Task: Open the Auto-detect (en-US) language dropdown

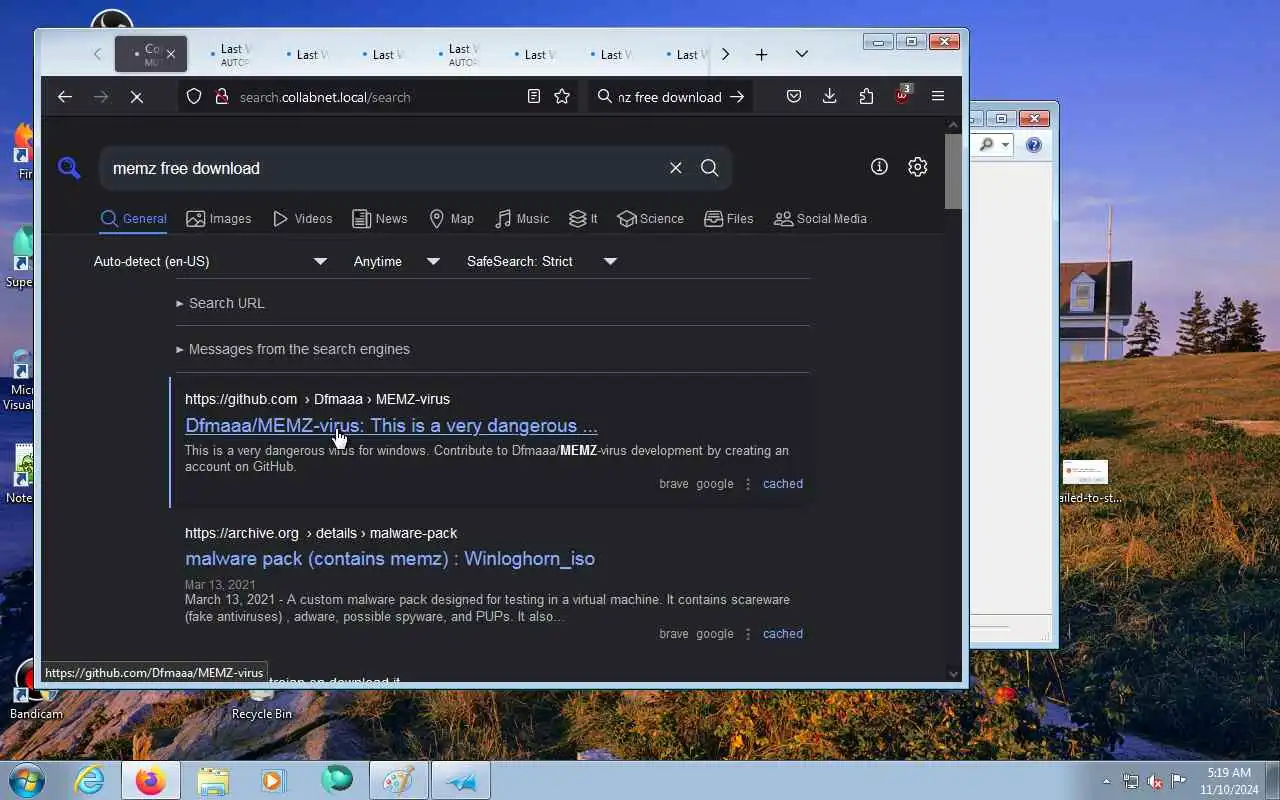Action: pos(210,262)
